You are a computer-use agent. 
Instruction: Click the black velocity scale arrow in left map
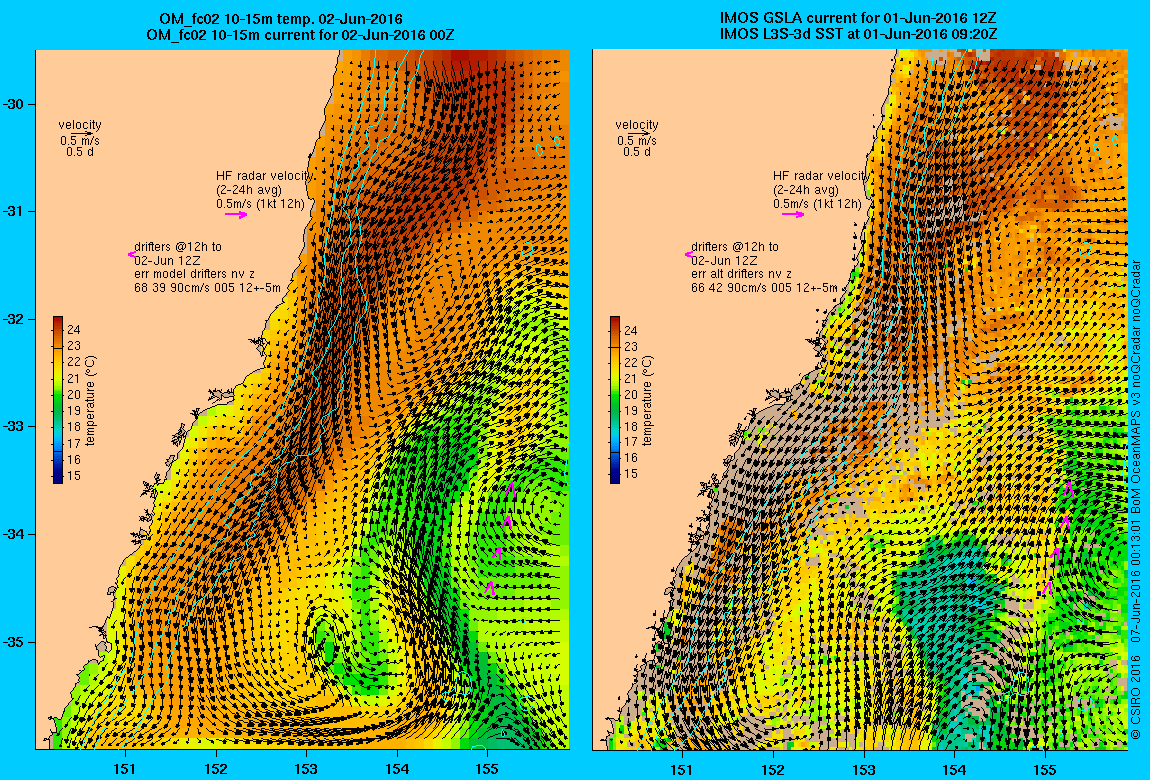81,133
